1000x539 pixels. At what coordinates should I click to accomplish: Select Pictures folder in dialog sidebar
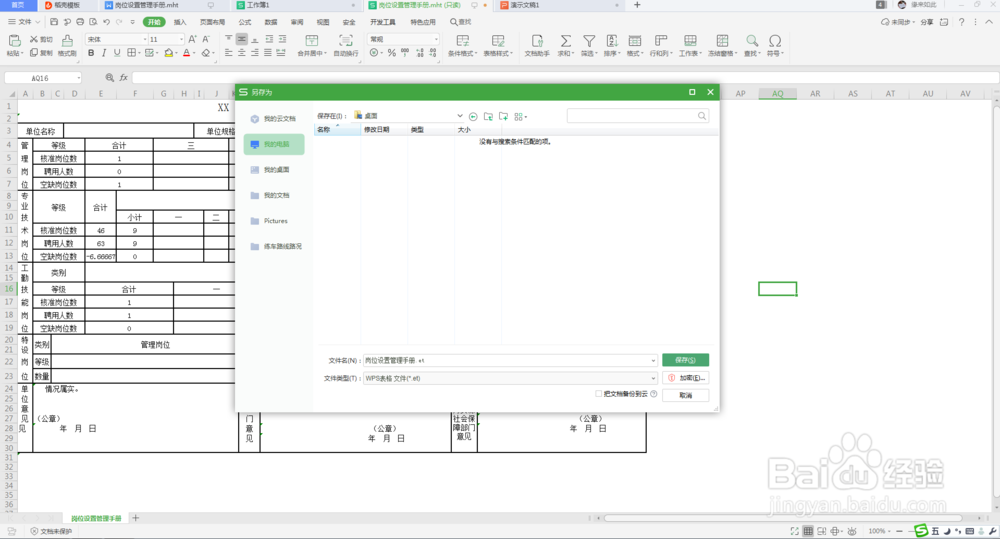tap(274, 221)
